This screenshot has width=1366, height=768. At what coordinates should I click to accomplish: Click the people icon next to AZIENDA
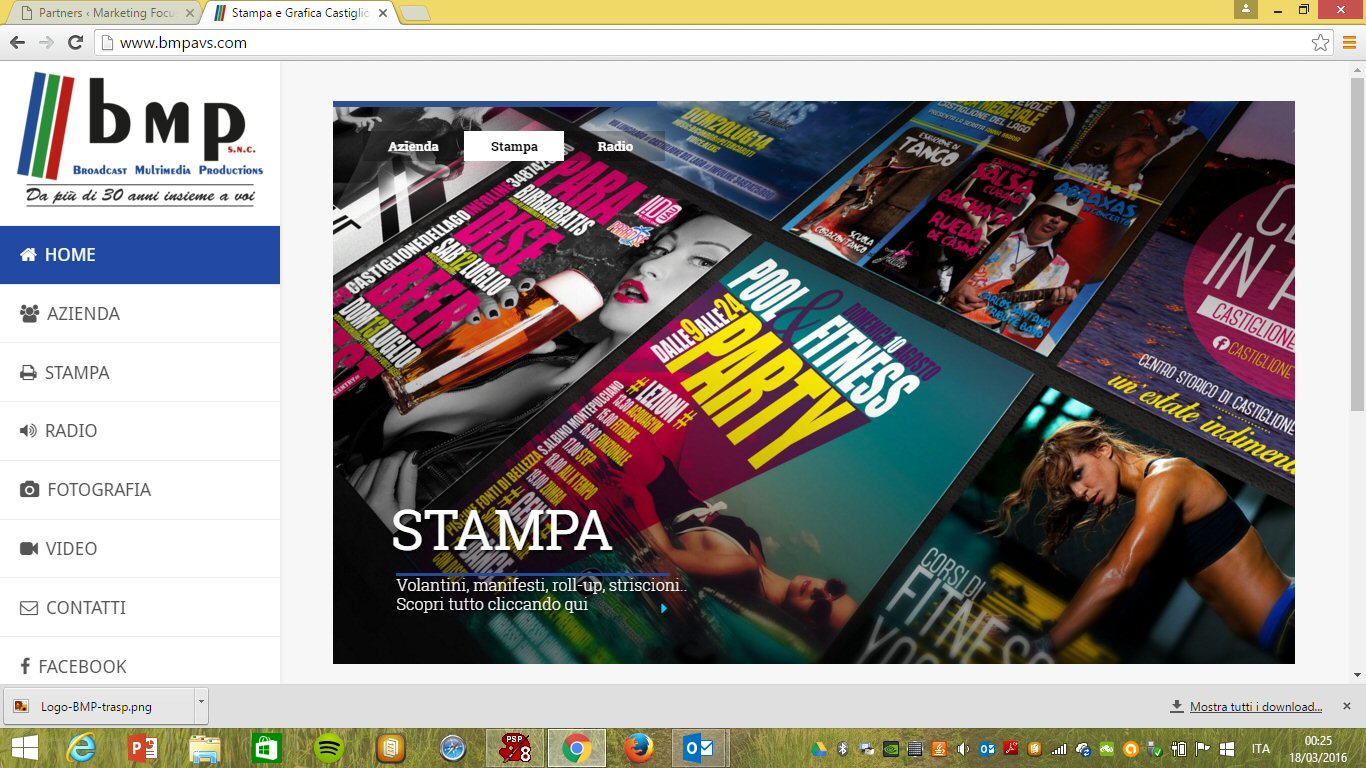pos(29,314)
